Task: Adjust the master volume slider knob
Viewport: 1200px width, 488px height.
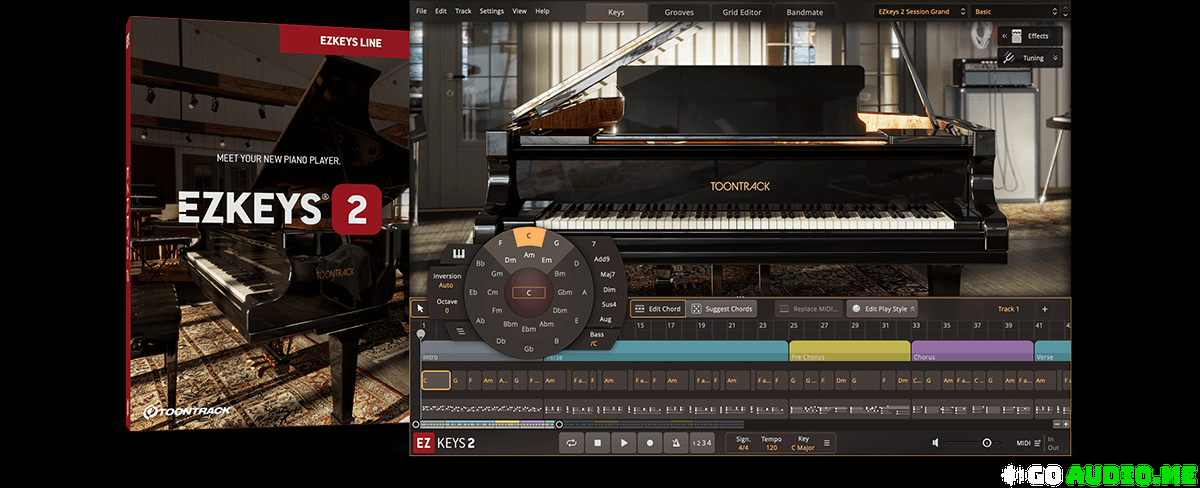Action: 987,442
